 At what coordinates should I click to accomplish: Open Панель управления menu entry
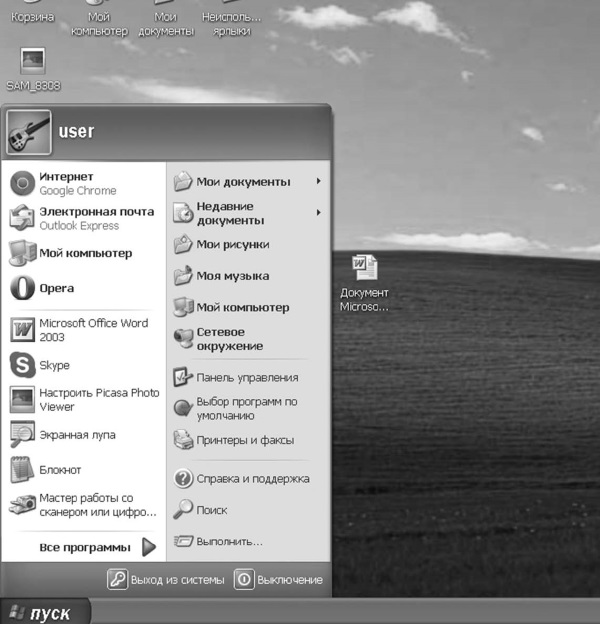click(246, 377)
